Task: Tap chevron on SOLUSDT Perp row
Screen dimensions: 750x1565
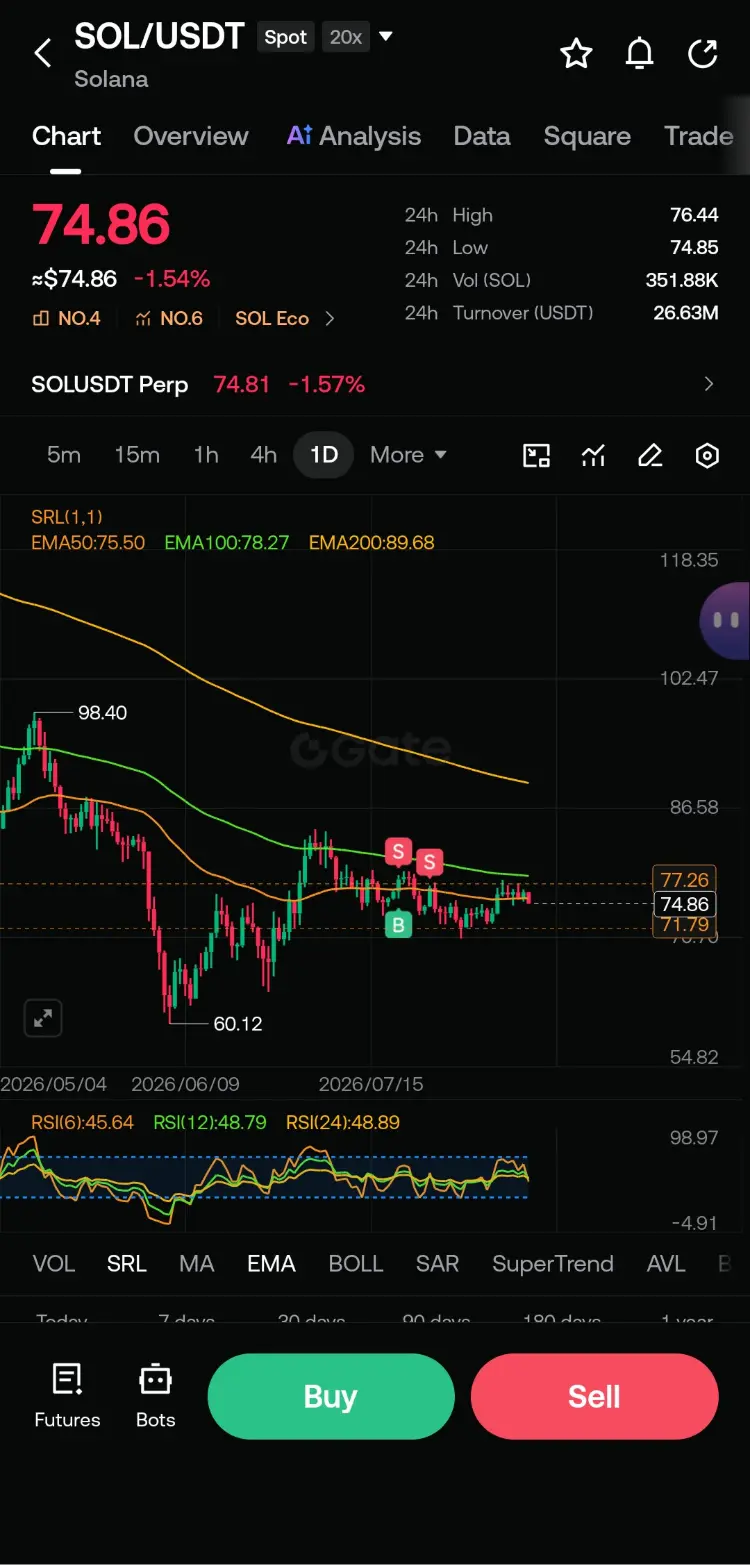Action: tap(709, 384)
